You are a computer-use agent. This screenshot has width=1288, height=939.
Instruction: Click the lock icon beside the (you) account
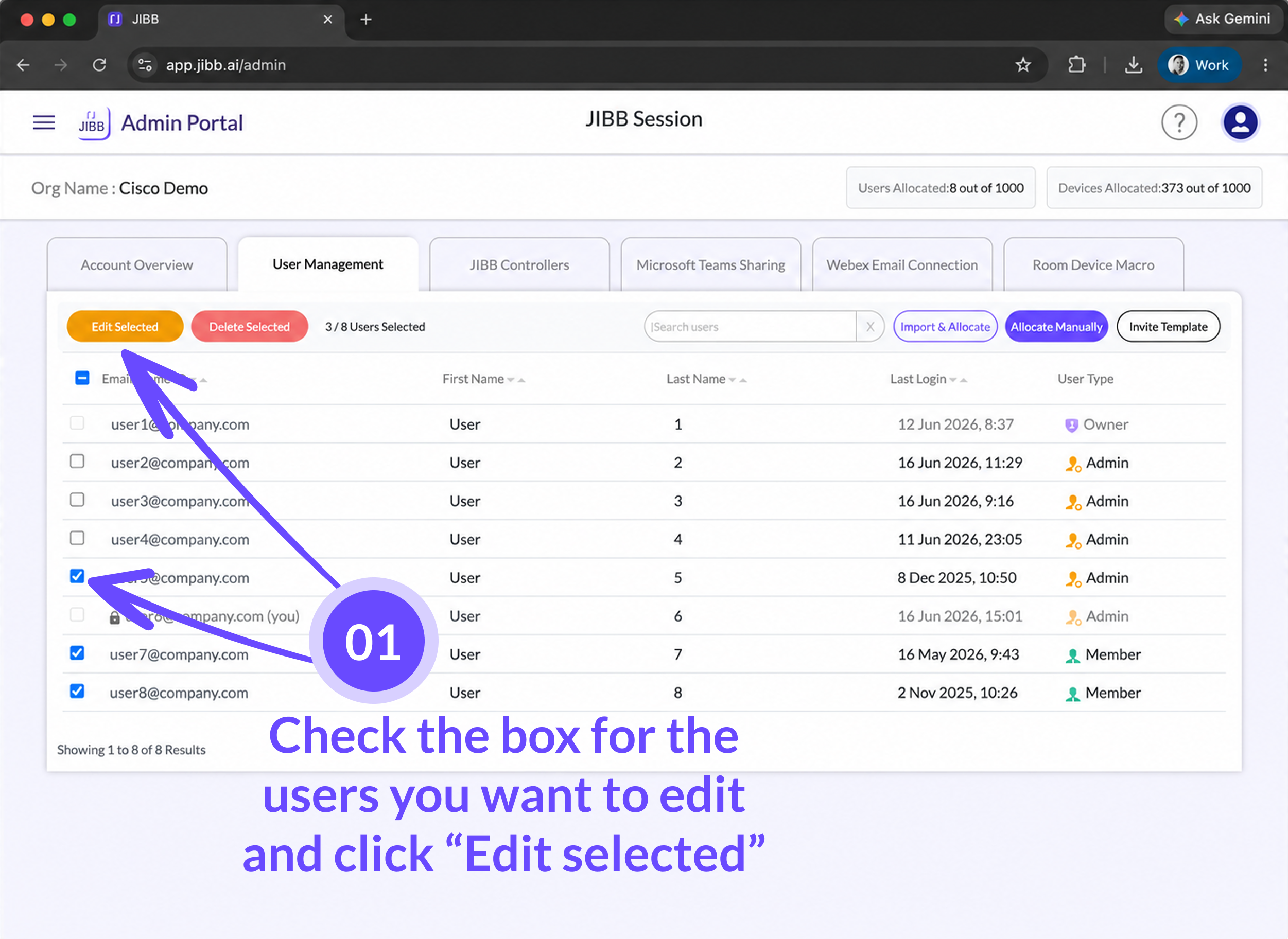click(114, 617)
